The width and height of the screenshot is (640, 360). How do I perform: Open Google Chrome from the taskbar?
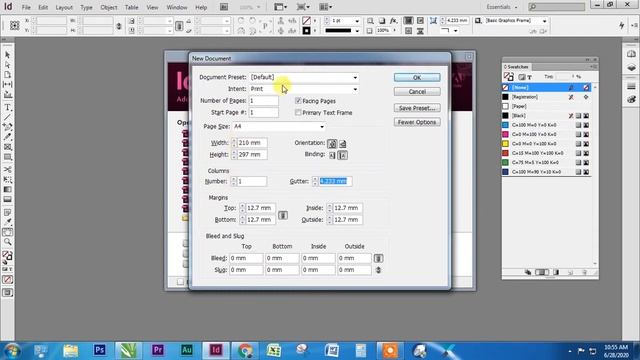[245, 350]
